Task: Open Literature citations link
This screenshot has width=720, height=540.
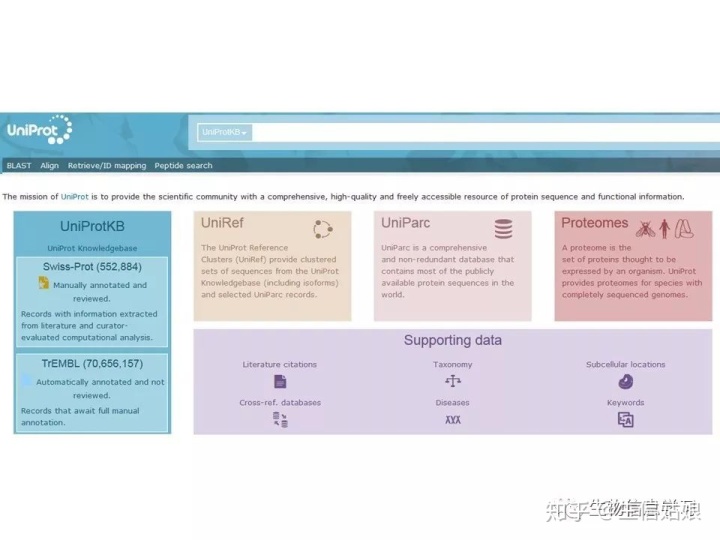Action: coord(280,365)
